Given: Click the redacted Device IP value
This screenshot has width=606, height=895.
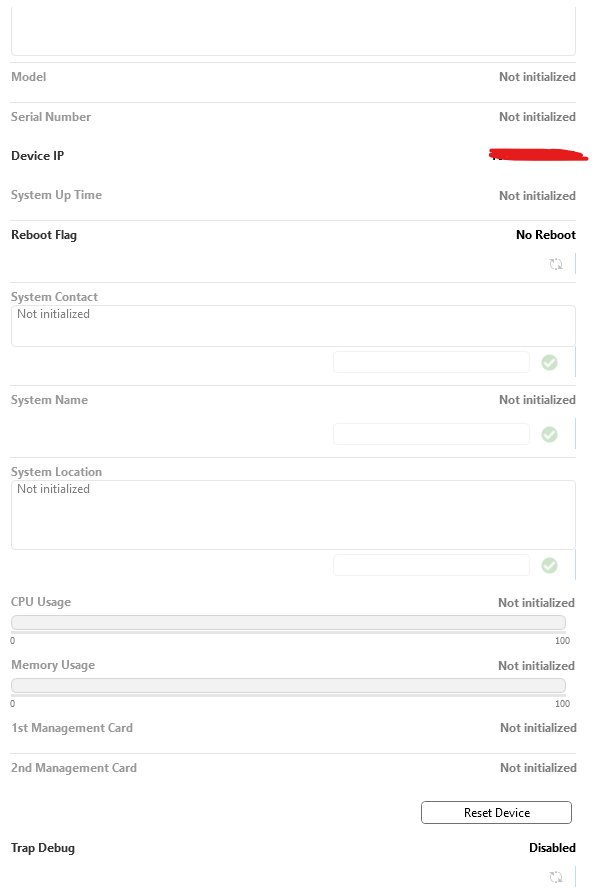Looking at the screenshot, I should pyautogui.click(x=537, y=155).
